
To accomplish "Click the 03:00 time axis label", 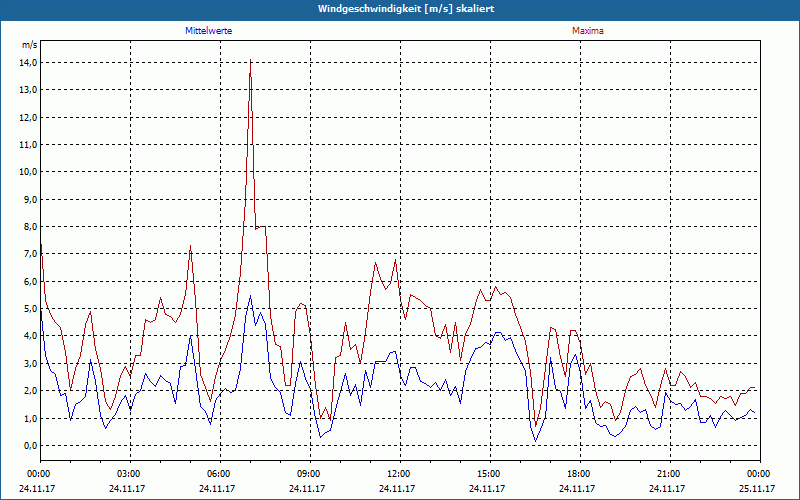I will (131, 474).
